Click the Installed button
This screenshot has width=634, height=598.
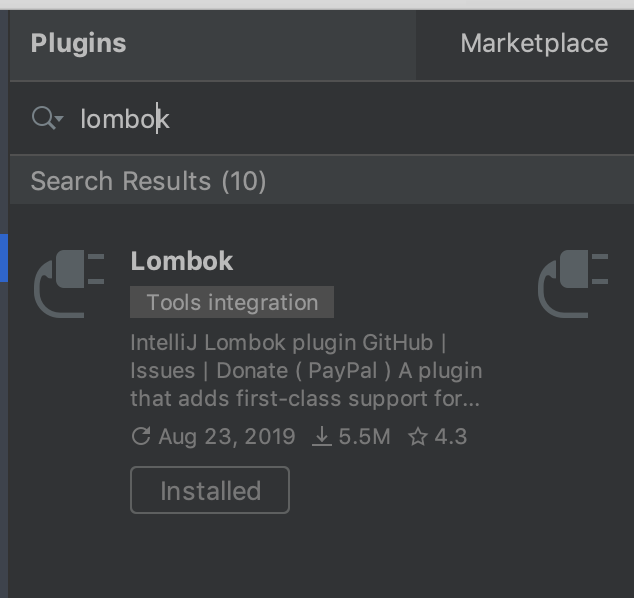[210, 490]
